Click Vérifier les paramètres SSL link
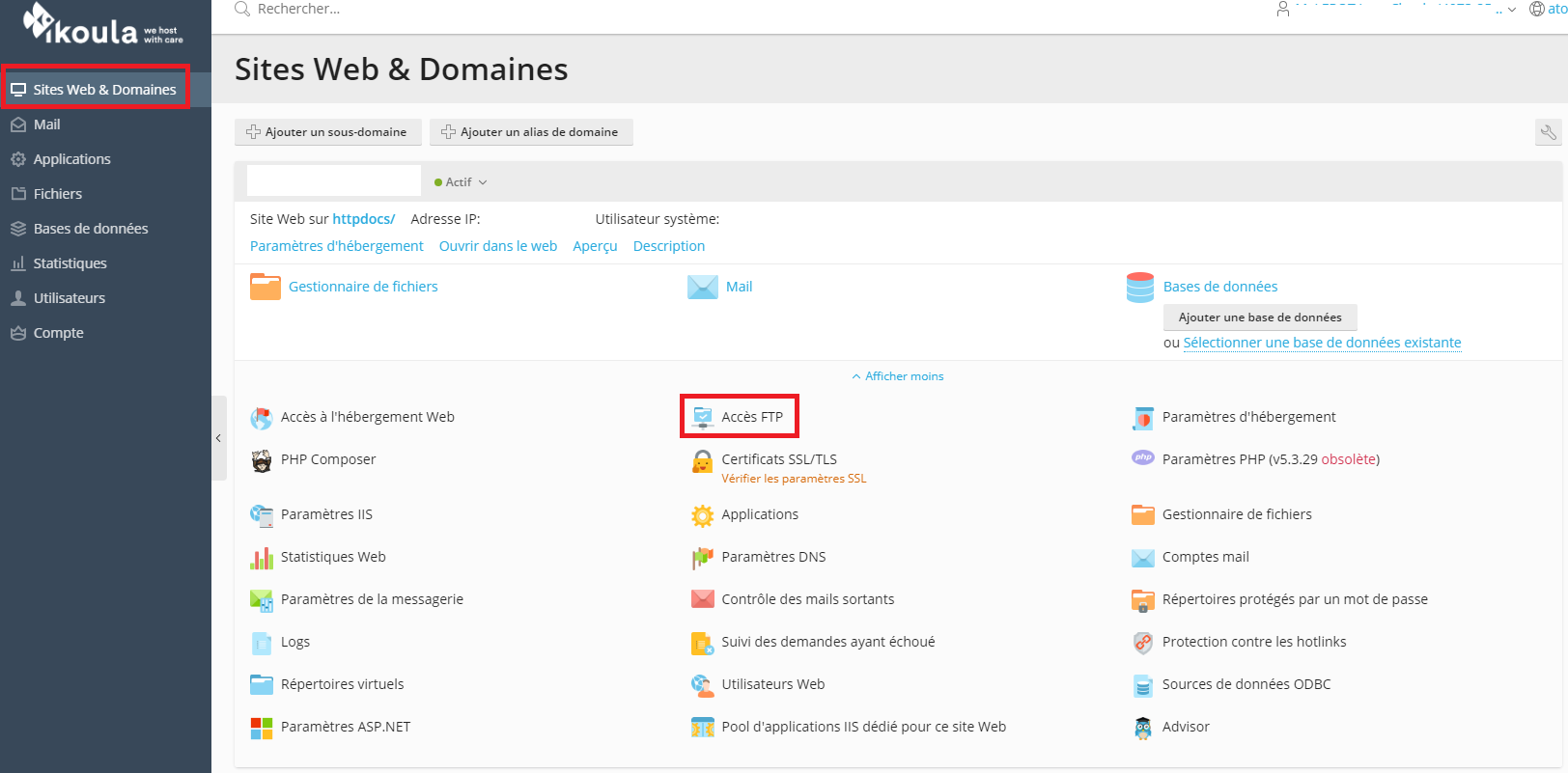 pos(794,479)
